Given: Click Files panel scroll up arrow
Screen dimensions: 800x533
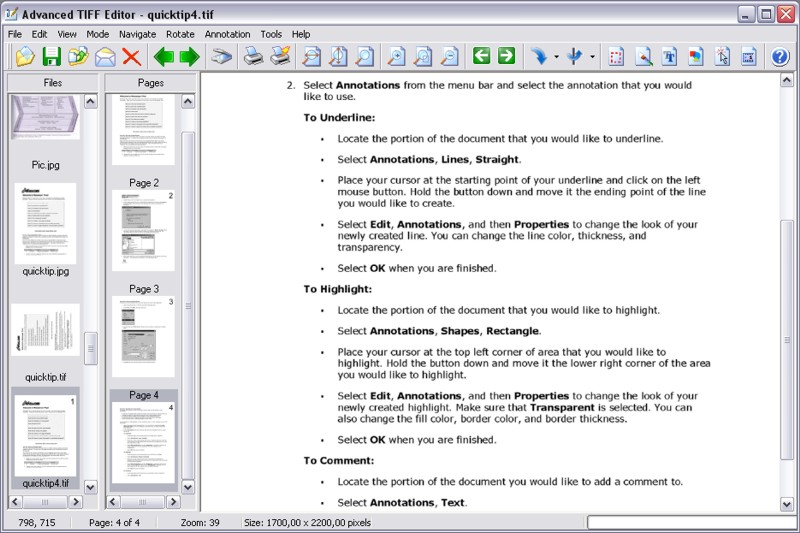Looking at the screenshot, I should pyautogui.click(x=90, y=101).
